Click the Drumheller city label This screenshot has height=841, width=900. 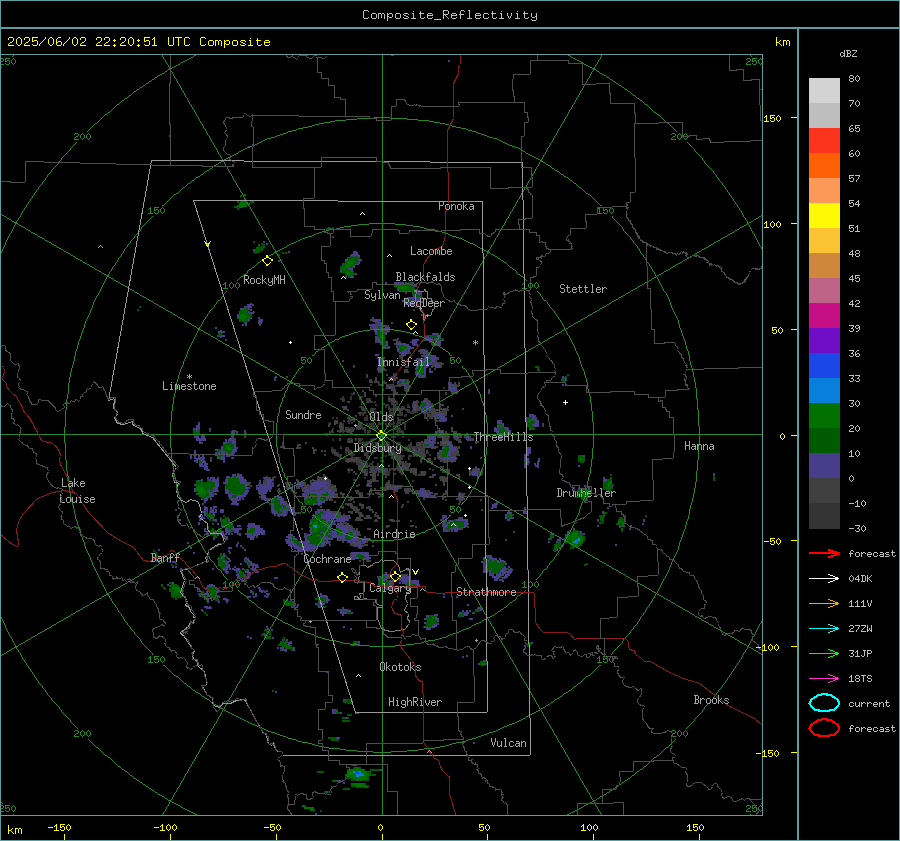(586, 493)
